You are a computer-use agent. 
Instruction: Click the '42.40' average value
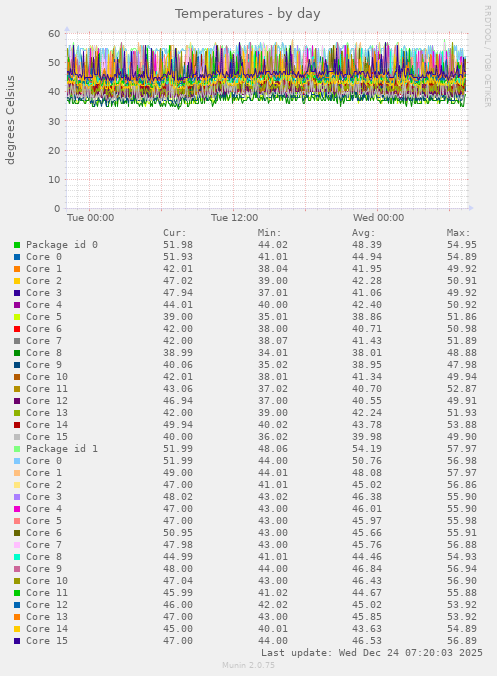[x=366, y=305]
